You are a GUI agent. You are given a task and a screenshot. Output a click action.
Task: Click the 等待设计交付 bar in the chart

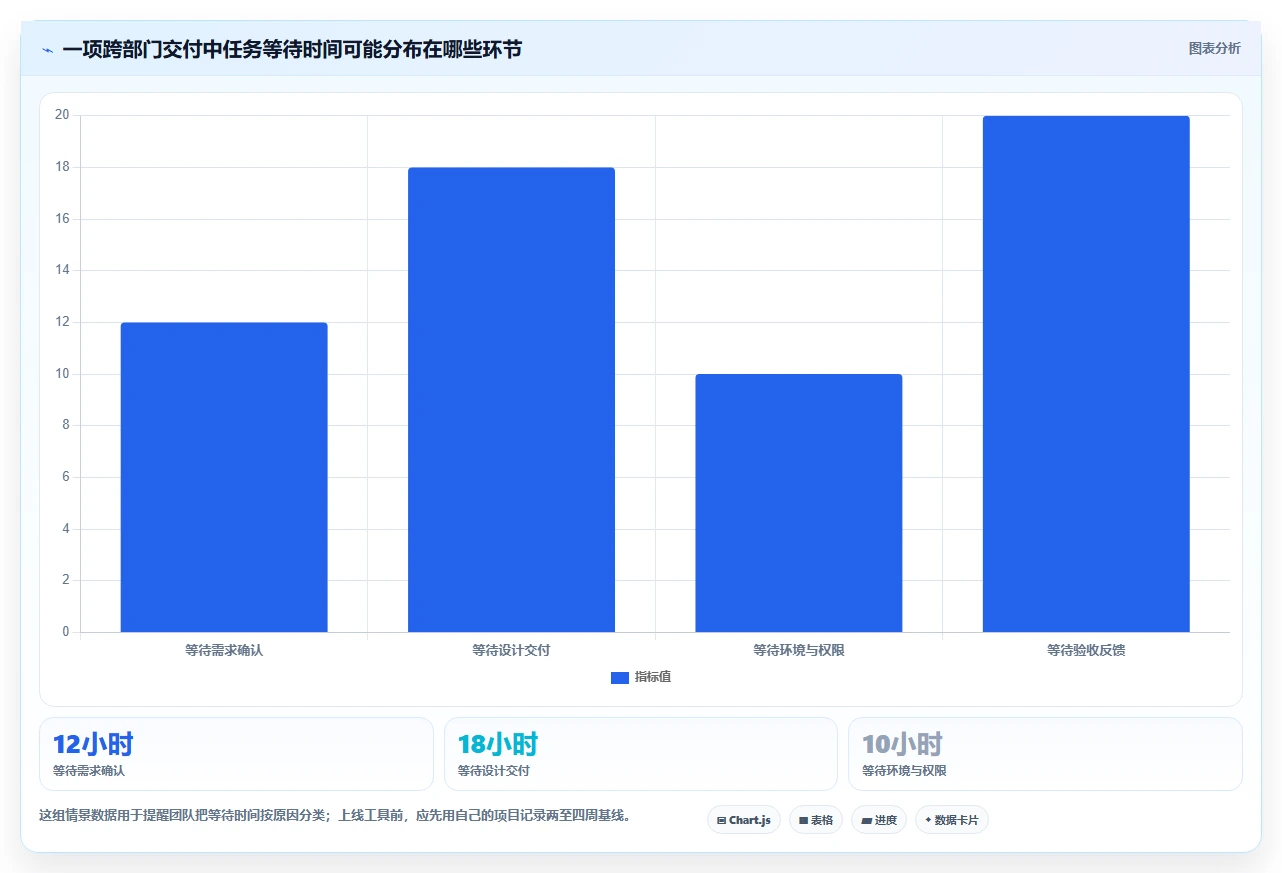click(511, 400)
